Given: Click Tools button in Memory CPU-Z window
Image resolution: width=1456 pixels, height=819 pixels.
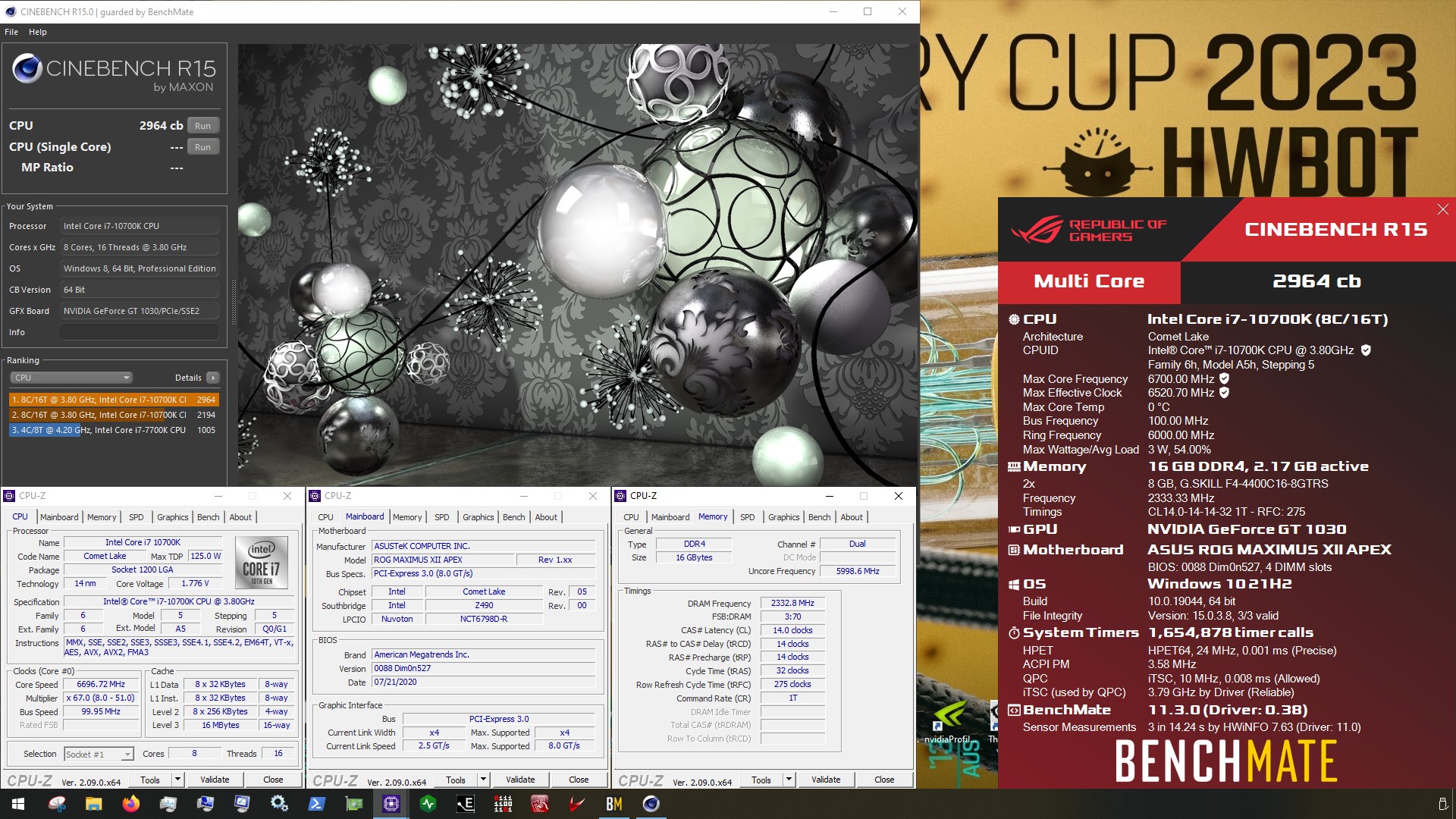Looking at the screenshot, I should pyautogui.click(x=761, y=780).
